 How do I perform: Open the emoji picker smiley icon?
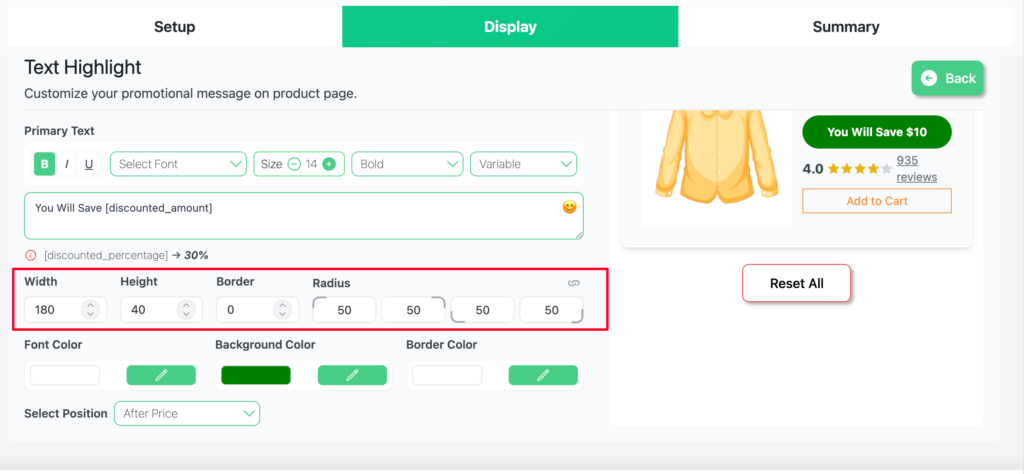pyautogui.click(x=569, y=207)
